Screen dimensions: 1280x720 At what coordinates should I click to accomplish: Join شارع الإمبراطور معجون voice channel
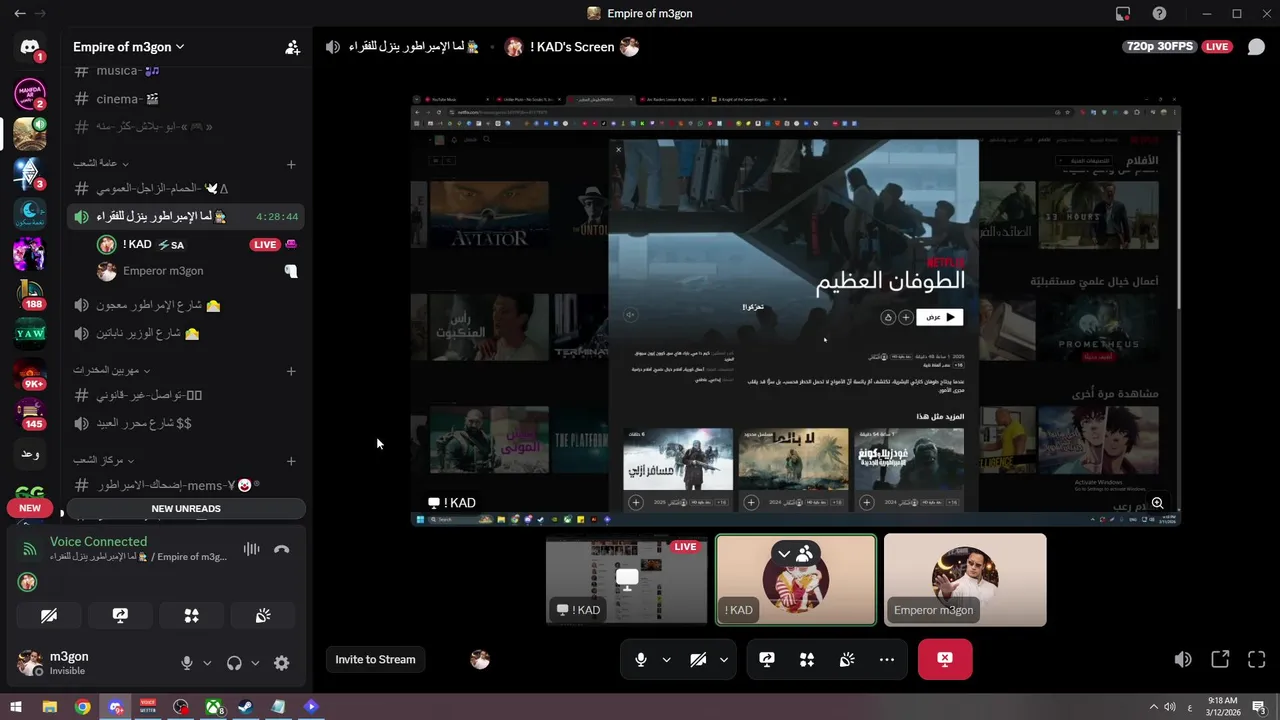coord(185,305)
